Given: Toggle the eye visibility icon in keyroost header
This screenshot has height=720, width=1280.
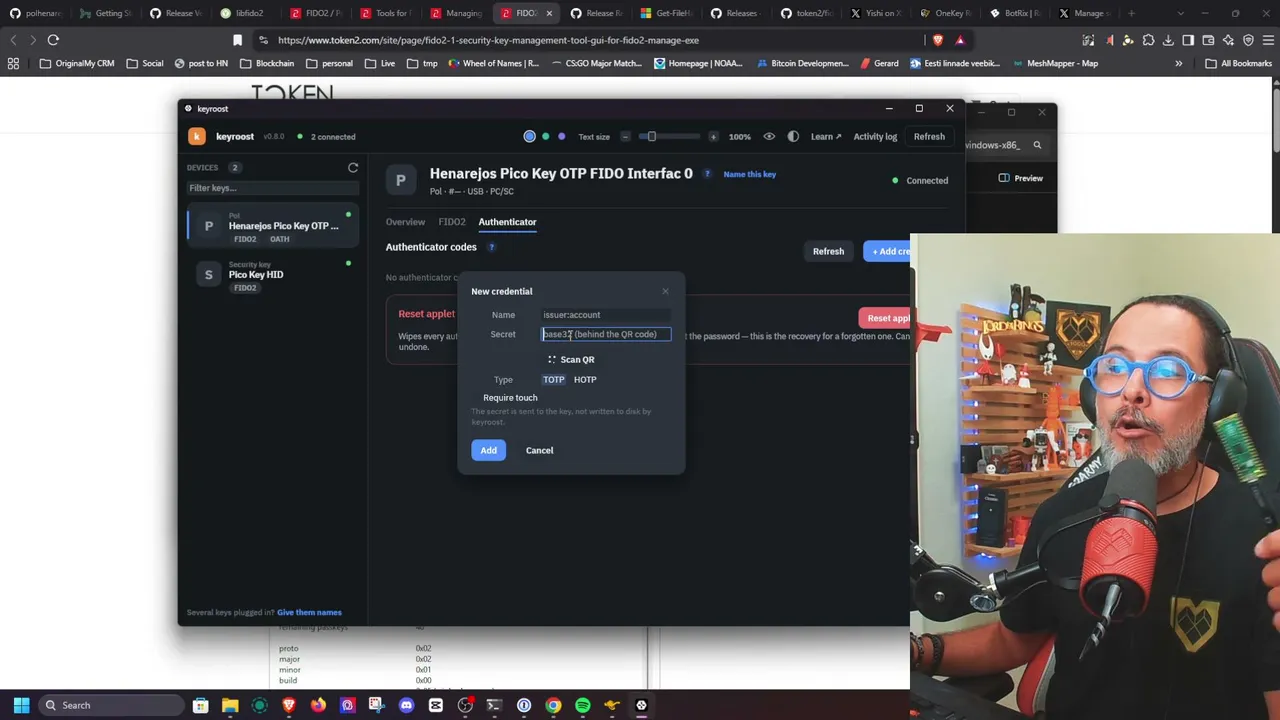Looking at the screenshot, I should 769,136.
